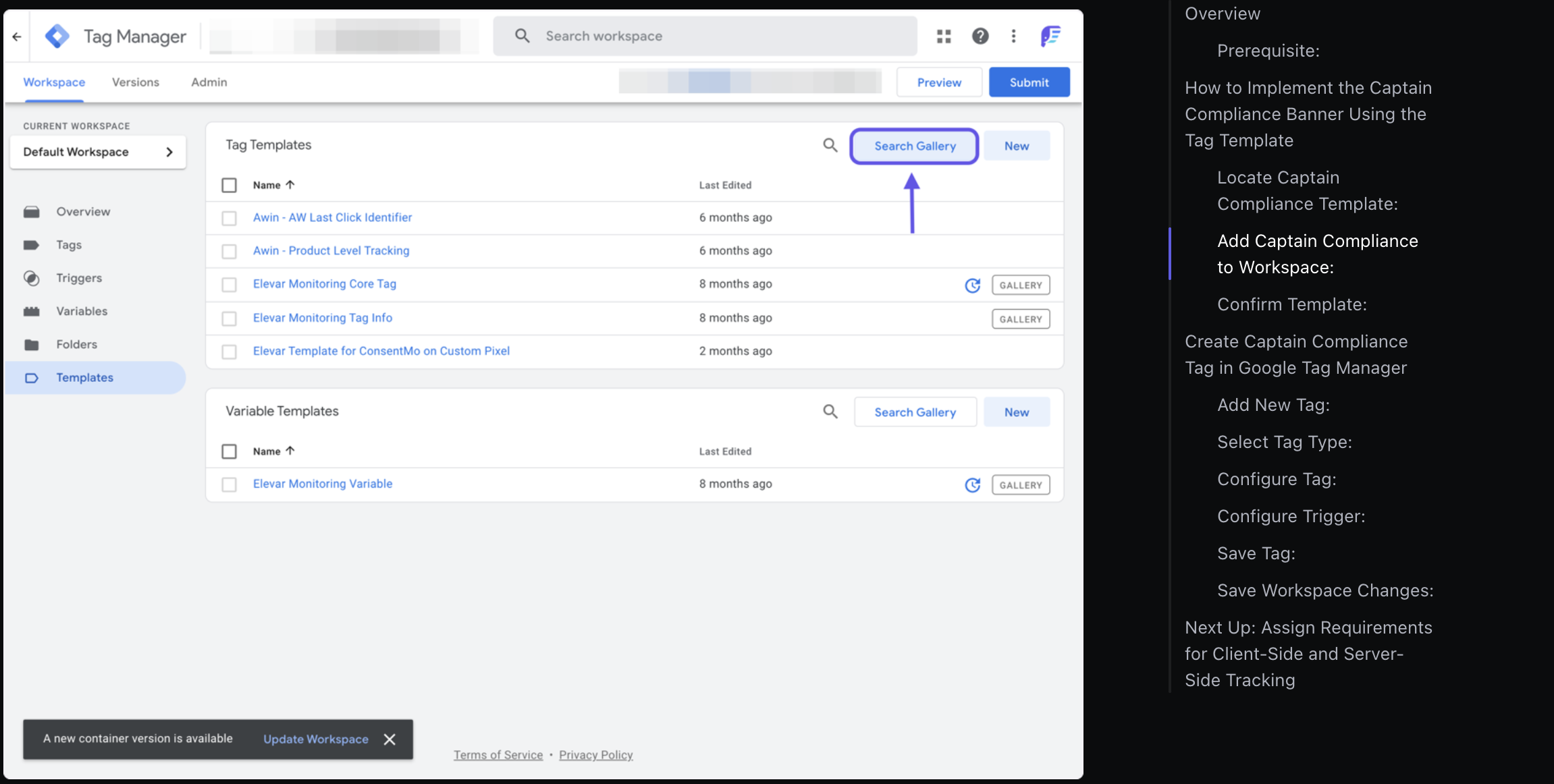
Task: Click the Preview button
Action: [x=939, y=82]
